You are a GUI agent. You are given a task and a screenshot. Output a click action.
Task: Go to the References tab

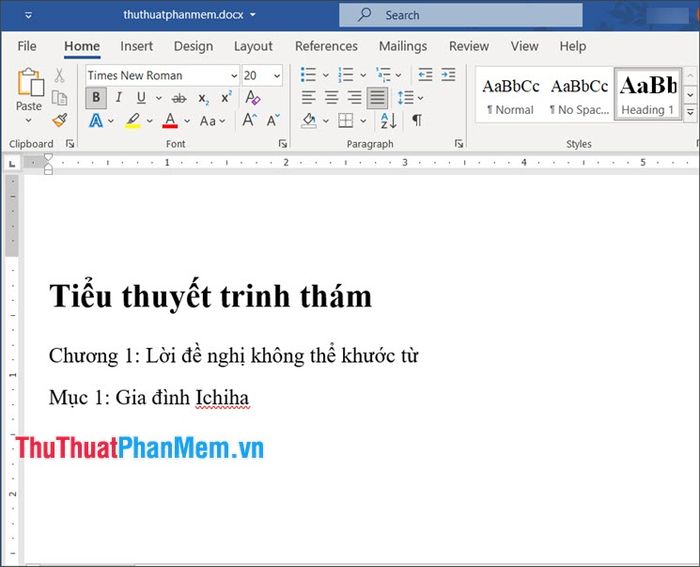click(x=326, y=46)
